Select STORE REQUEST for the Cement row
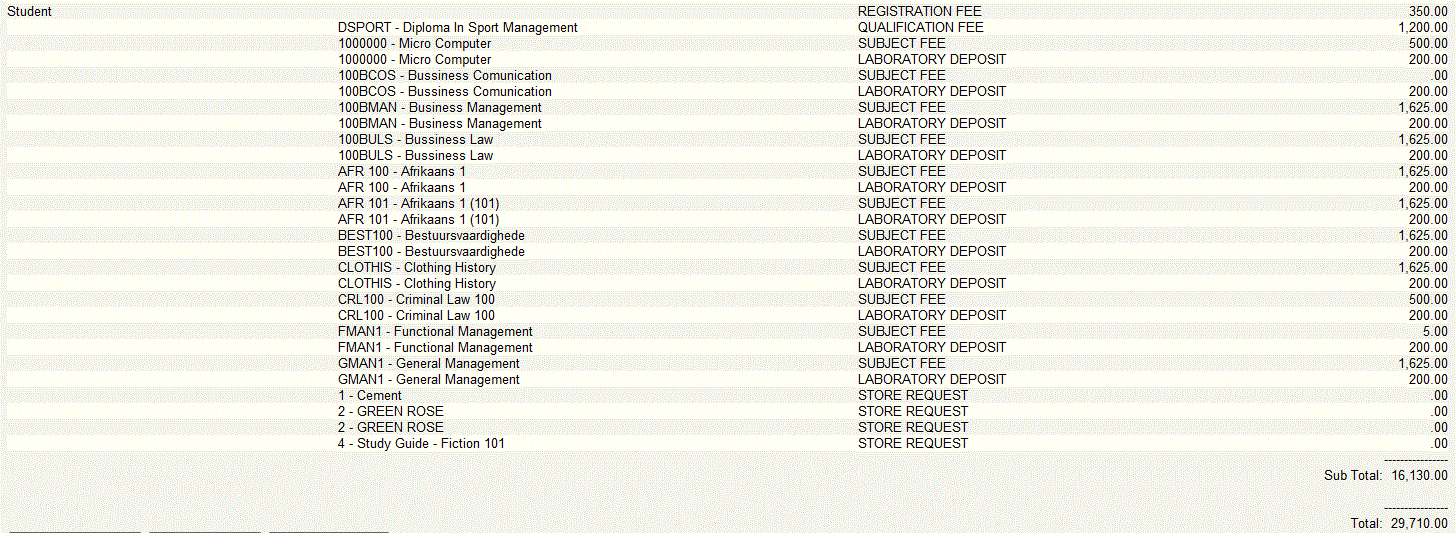1456x533 pixels. point(912,396)
